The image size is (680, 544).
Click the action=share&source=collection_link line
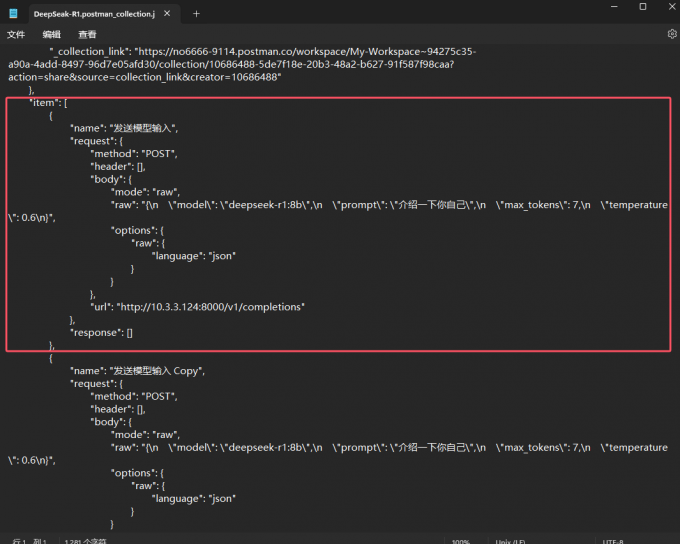(145, 77)
